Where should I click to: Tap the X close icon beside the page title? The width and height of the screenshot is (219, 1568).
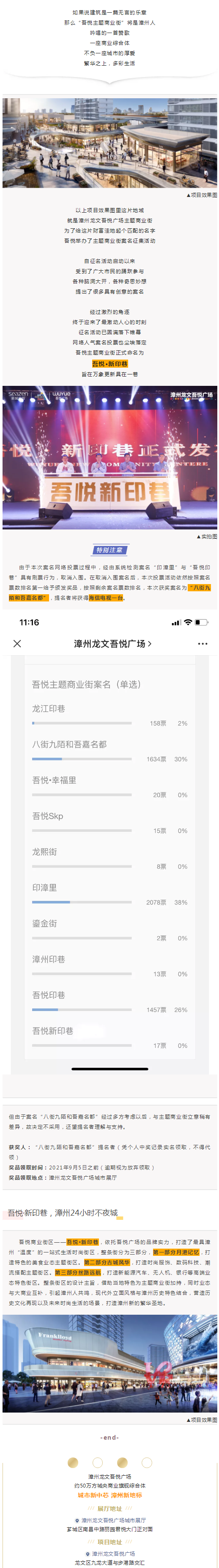17,643
